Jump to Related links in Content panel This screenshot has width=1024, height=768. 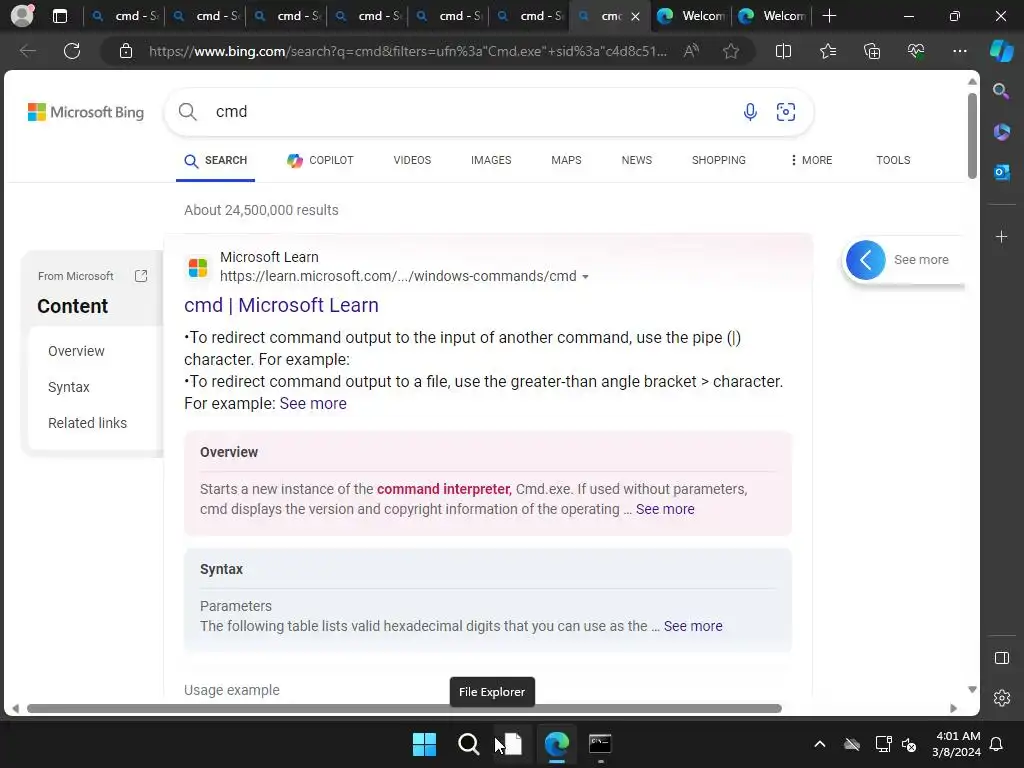(x=88, y=423)
